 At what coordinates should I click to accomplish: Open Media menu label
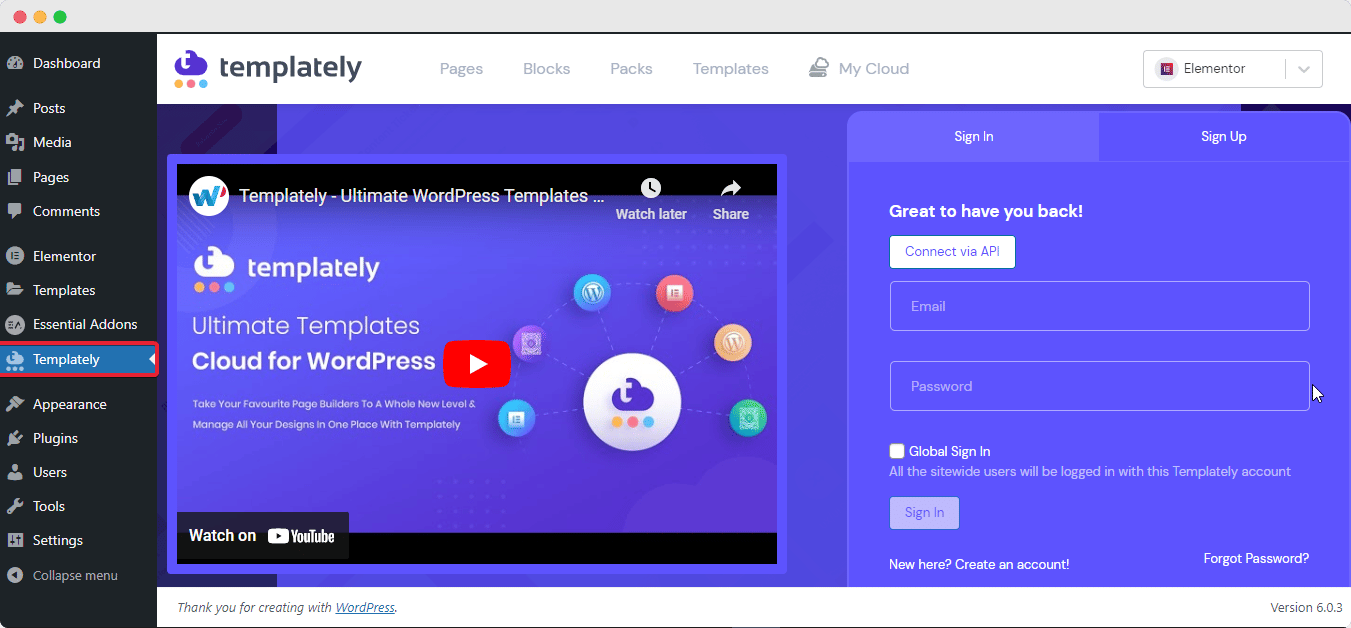(52, 142)
